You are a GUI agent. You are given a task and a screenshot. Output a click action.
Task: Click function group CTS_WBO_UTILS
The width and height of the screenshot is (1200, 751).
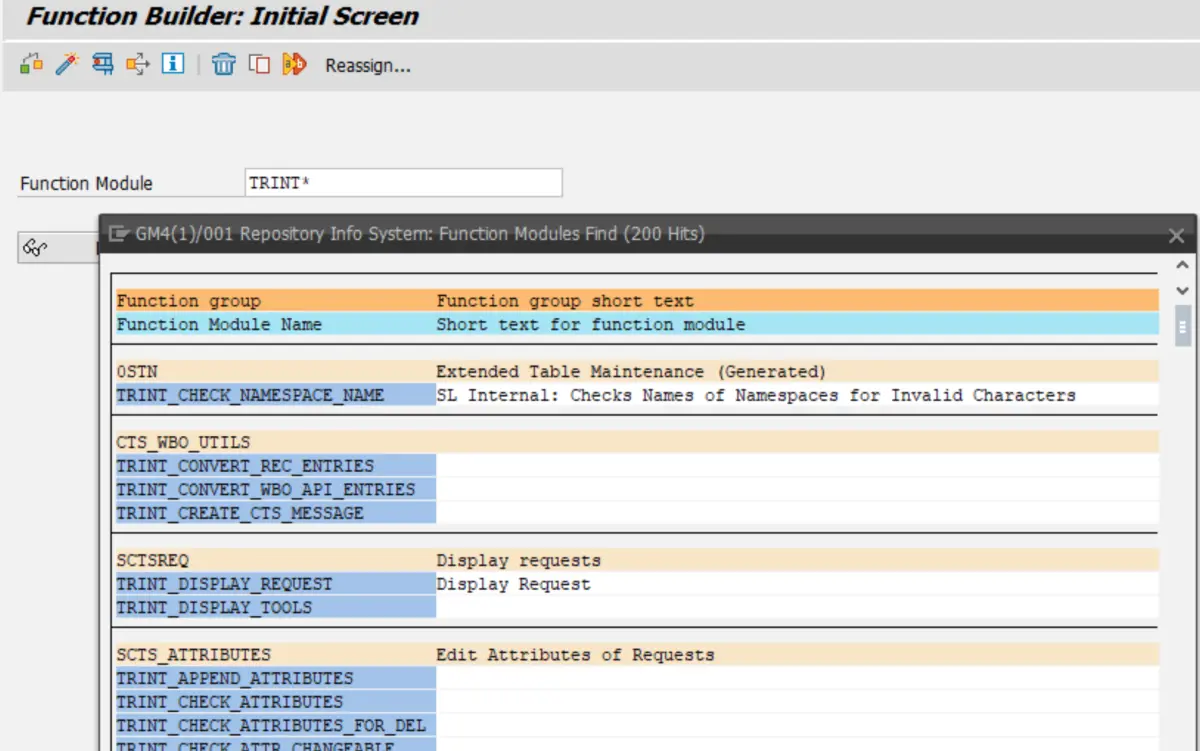pos(183,442)
